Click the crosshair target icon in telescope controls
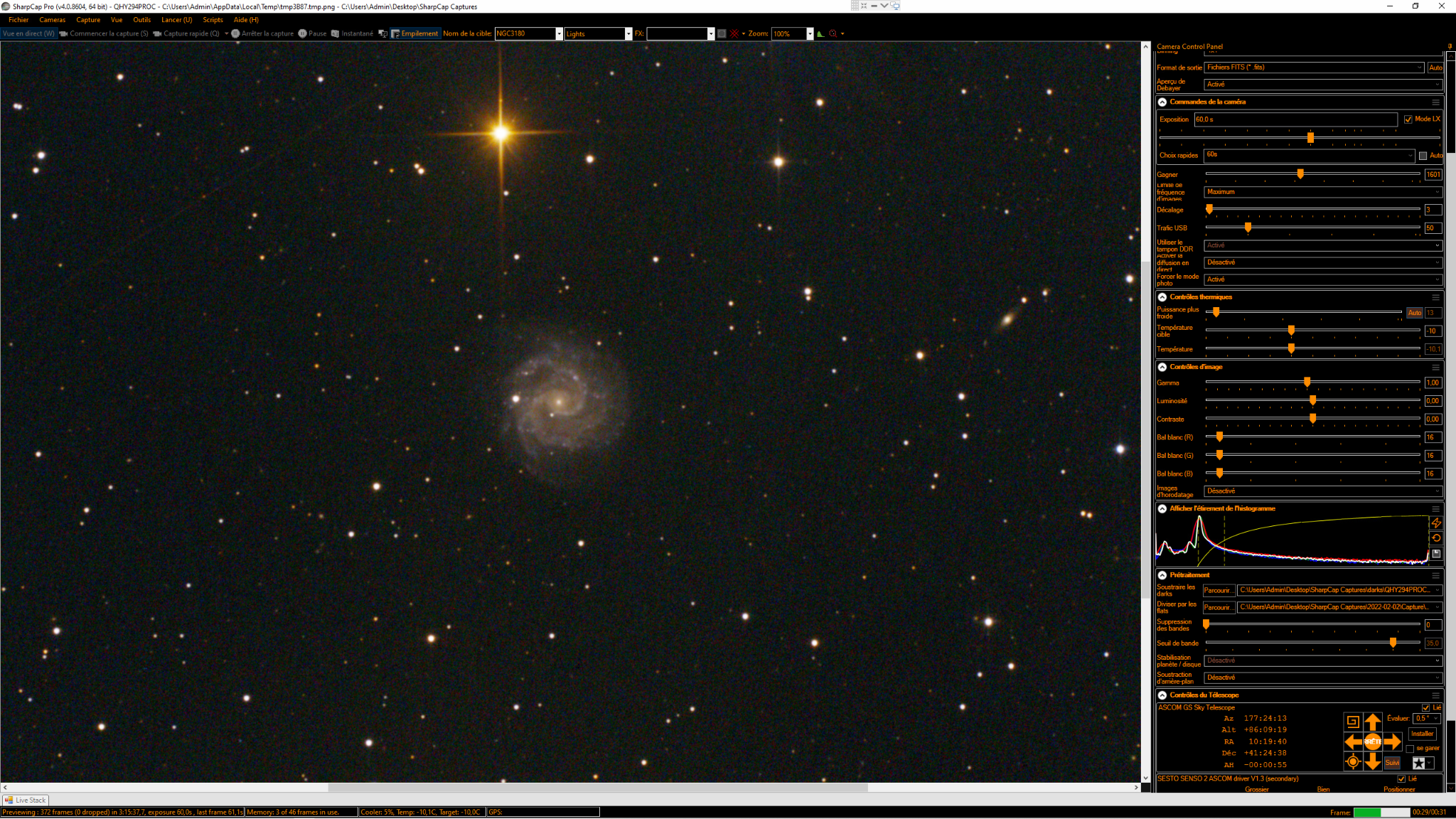Viewport: 1456px width, 819px height. [x=1353, y=762]
